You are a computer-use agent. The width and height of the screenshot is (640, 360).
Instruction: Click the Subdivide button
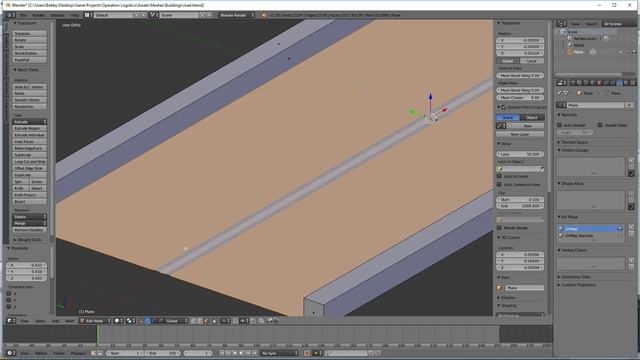(x=29, y=155)
